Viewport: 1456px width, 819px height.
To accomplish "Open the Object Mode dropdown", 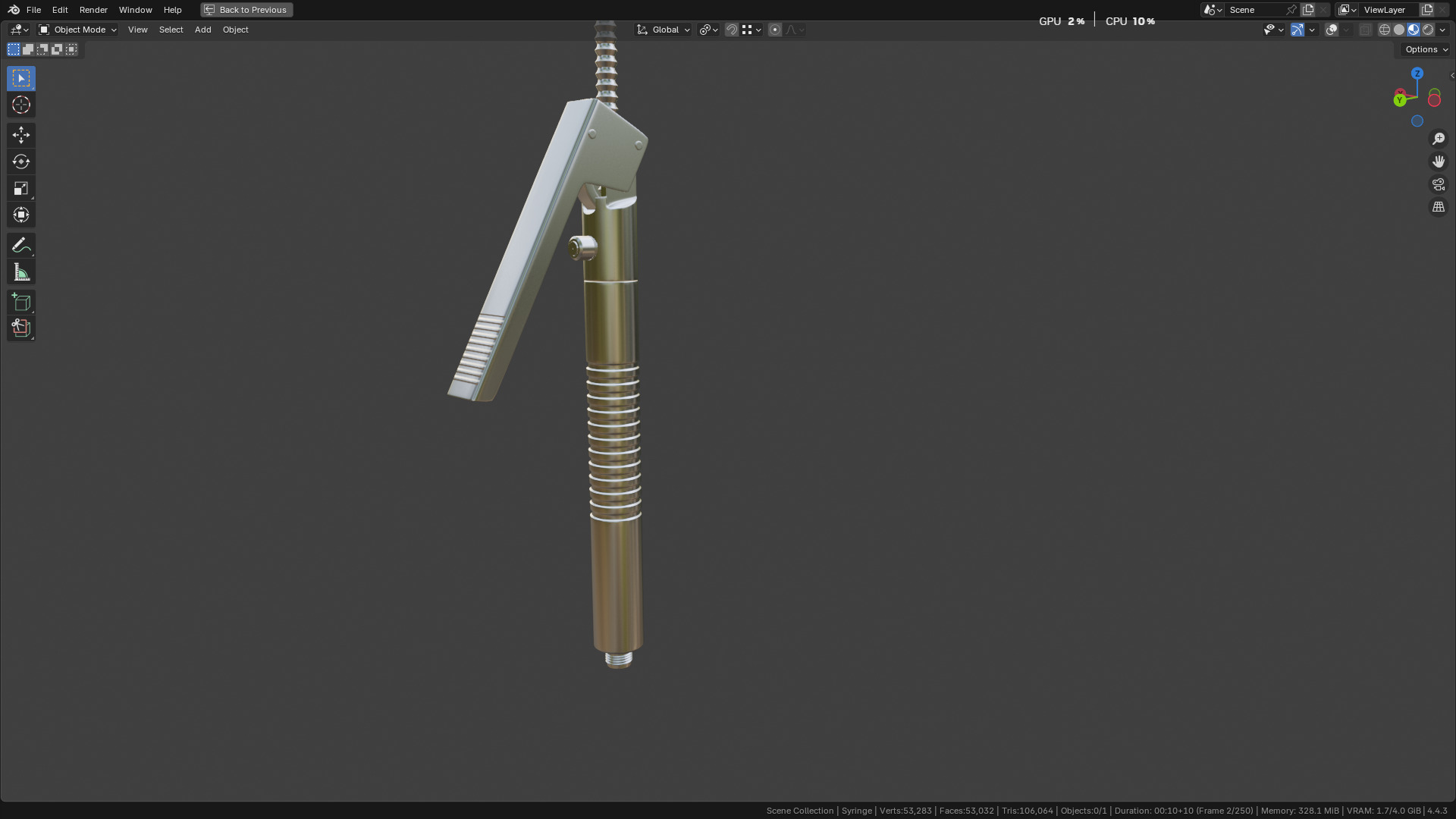I will pos(77,30).
